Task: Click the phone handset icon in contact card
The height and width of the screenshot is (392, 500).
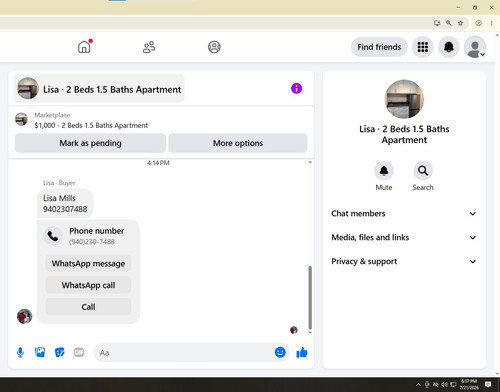Action: [x=53, y=236]
